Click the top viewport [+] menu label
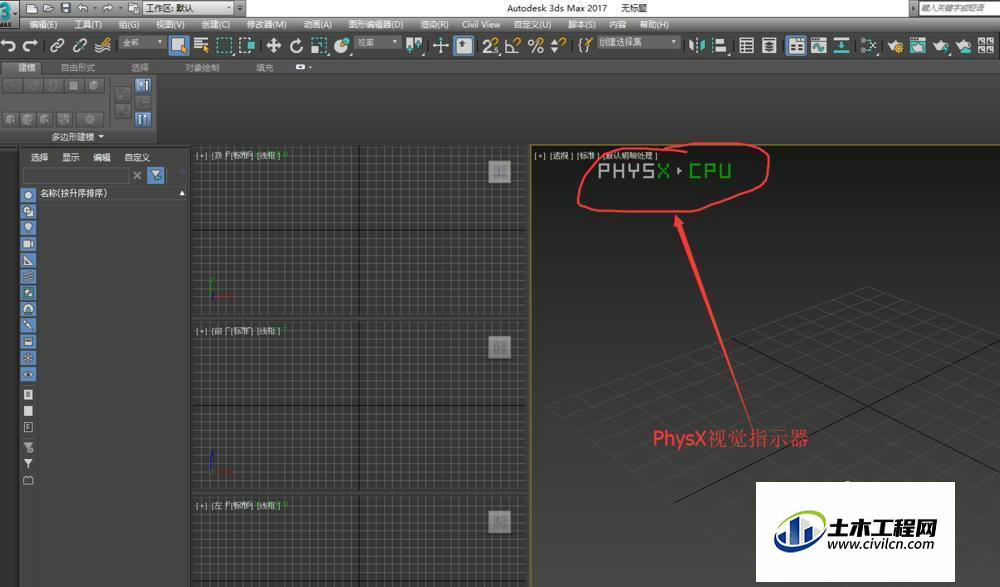This screenshot has width=1000, height=587. [201, 155]
